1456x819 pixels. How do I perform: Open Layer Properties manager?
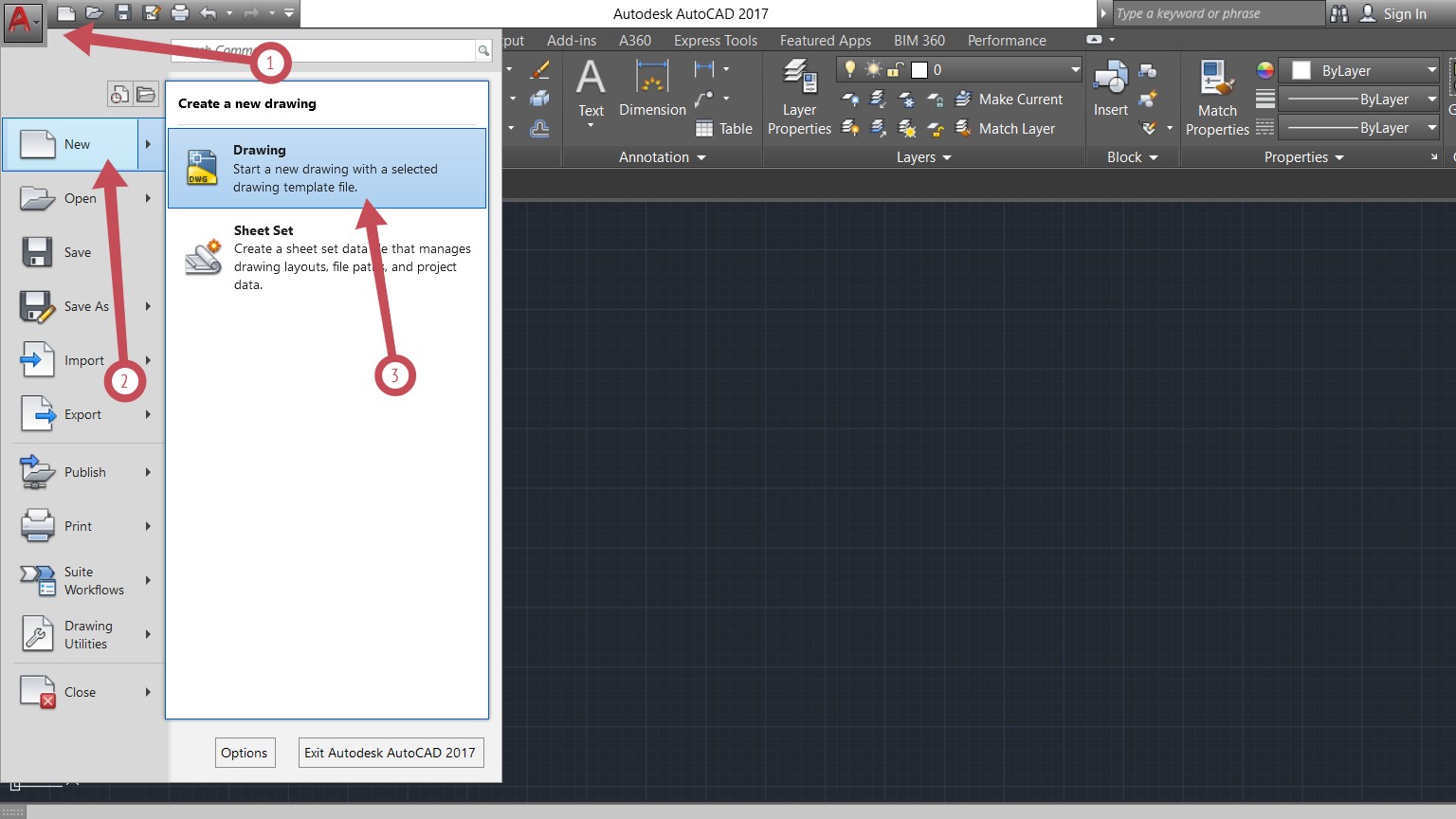(799, 97)
